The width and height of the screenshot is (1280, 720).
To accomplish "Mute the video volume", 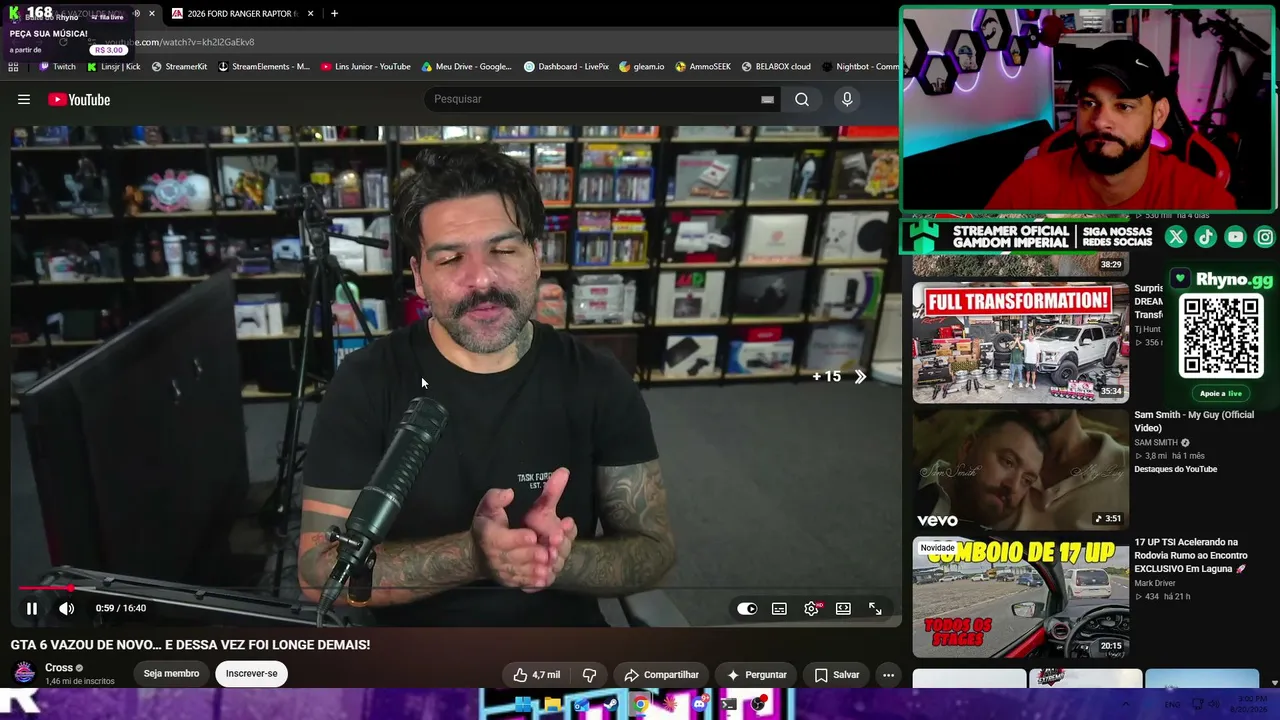I will 67,608.
